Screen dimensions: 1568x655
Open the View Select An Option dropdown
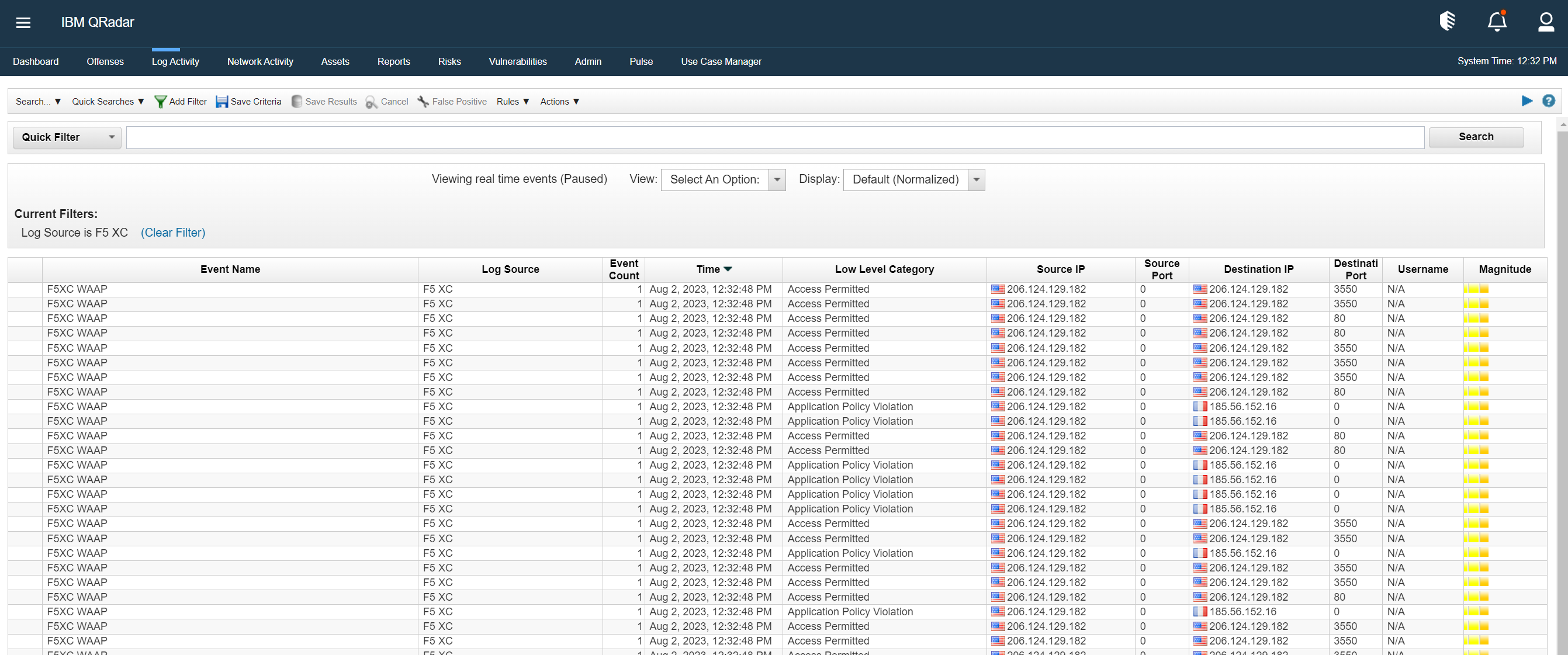pyautogui.click(x=777, y=179)
